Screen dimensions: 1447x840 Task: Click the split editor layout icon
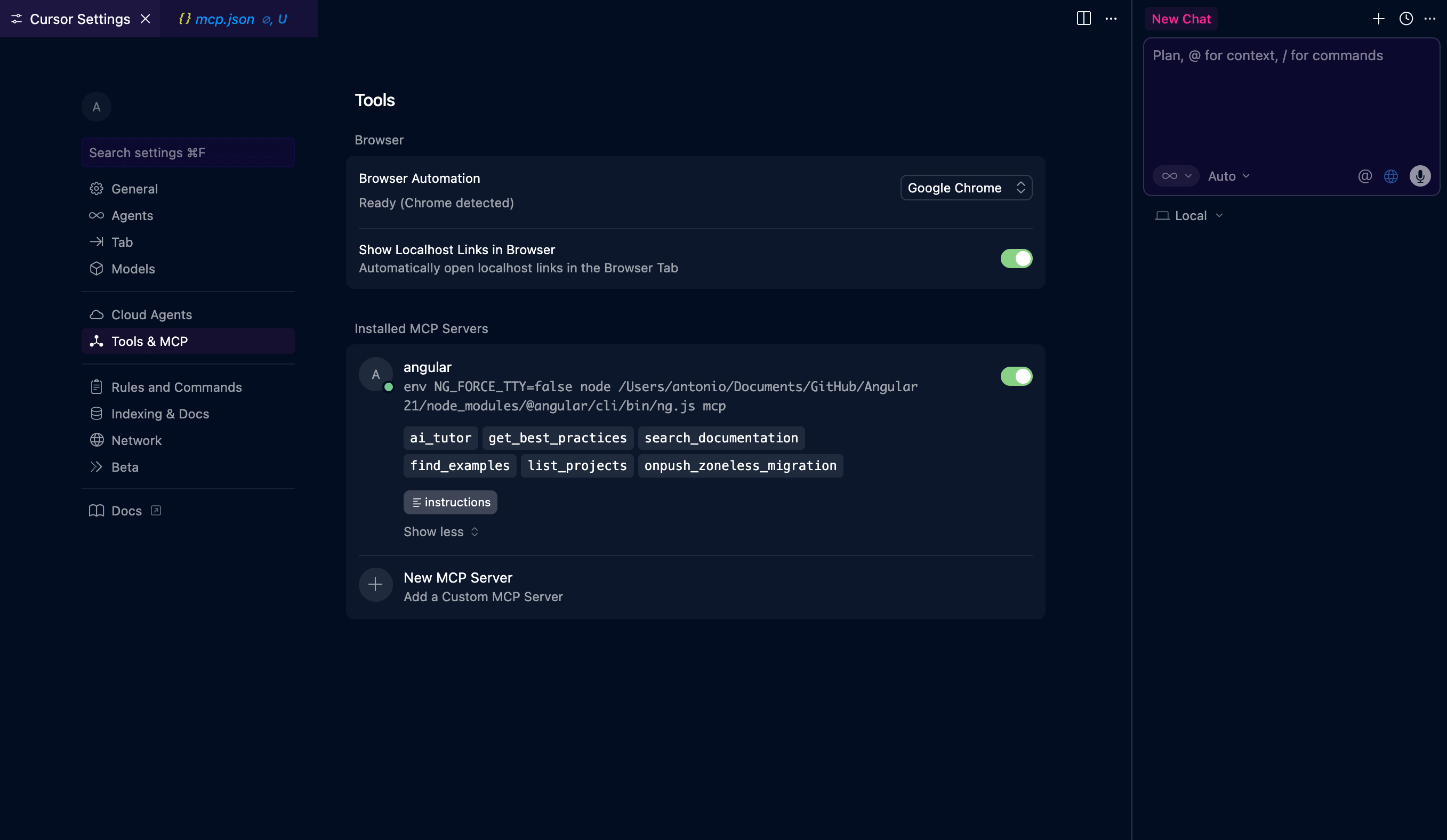(1083, 18)
